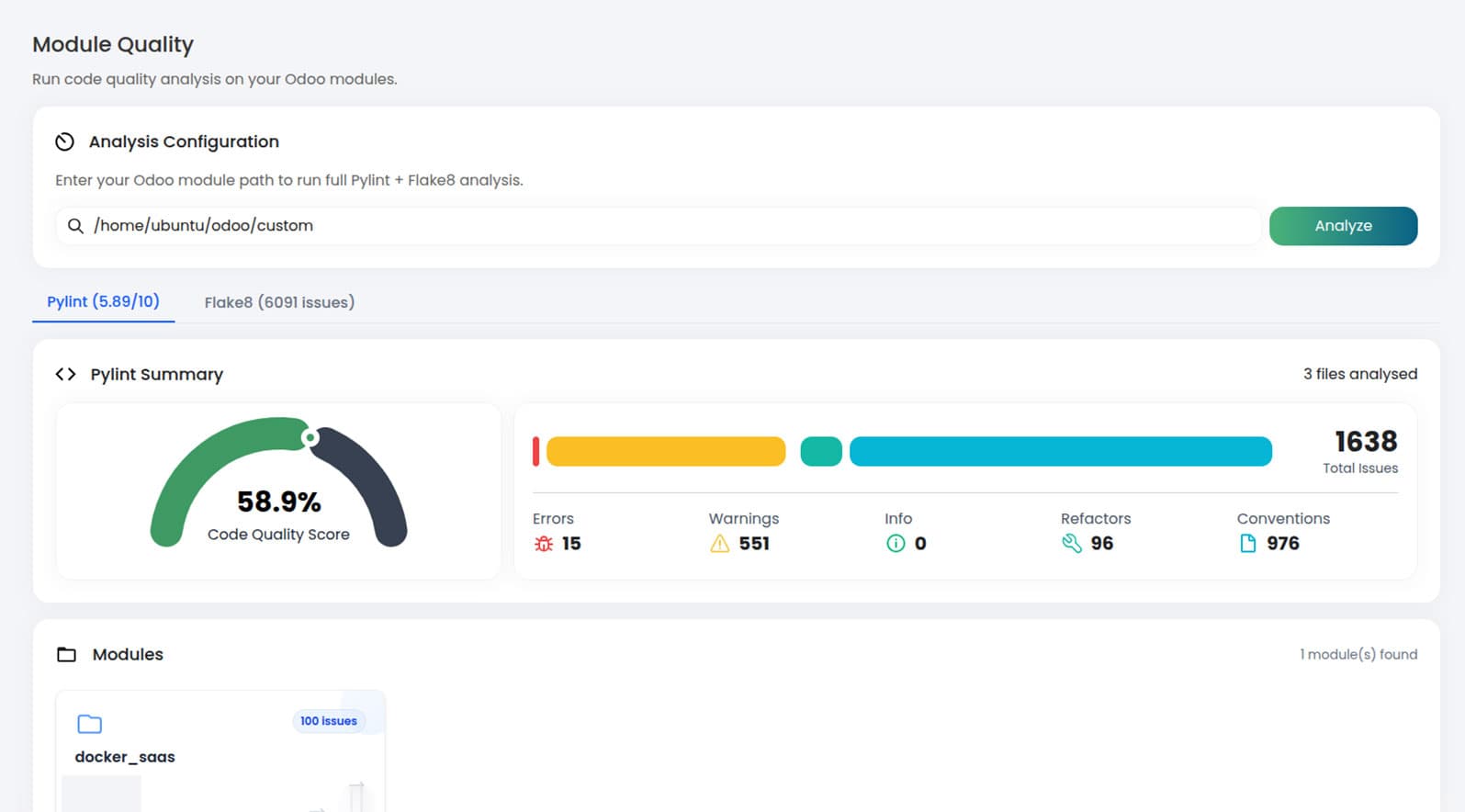Click the search magnifier icon in path field
The height and width of the screenshot is (812, 1465).
pyautogui.click(x=75, y=226)
